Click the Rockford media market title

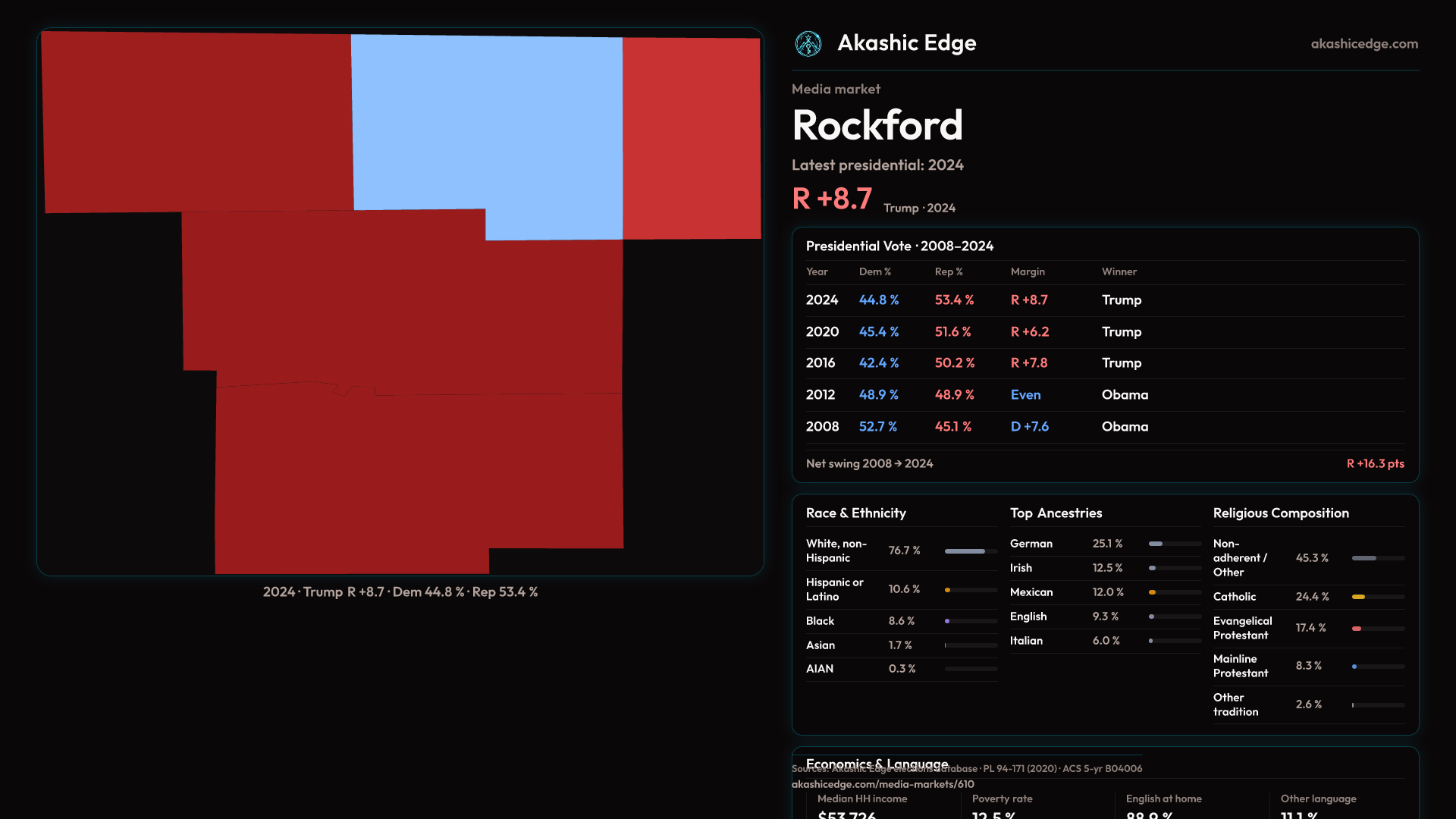point(877,125)
